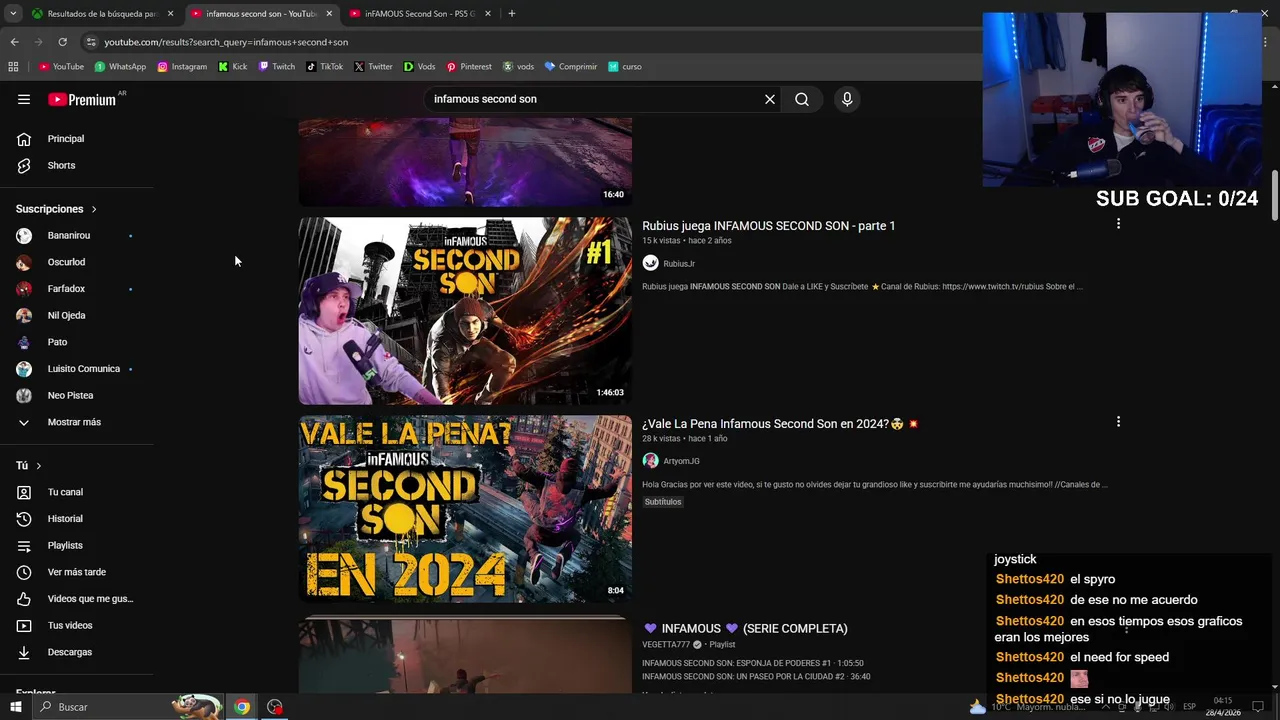Viewport: 1280px width, 720px height.
Task: Expand the Suscripciones section chevron
Action: click(x=94, y=209)
